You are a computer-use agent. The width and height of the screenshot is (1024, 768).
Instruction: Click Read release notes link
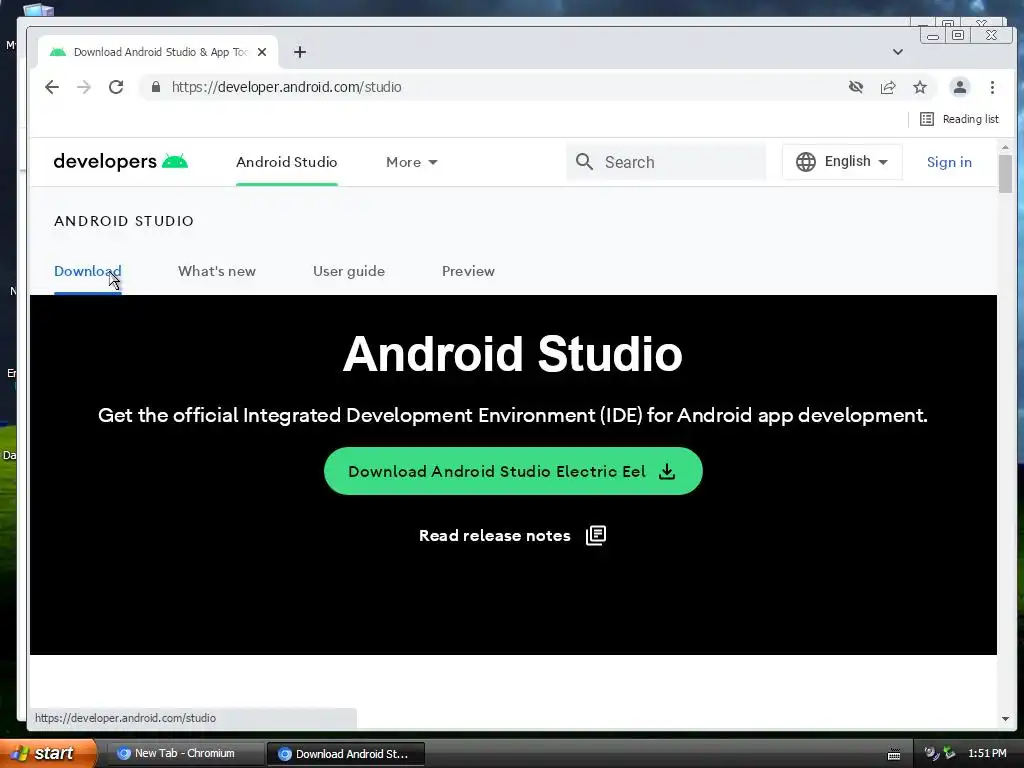pos(513,536)
